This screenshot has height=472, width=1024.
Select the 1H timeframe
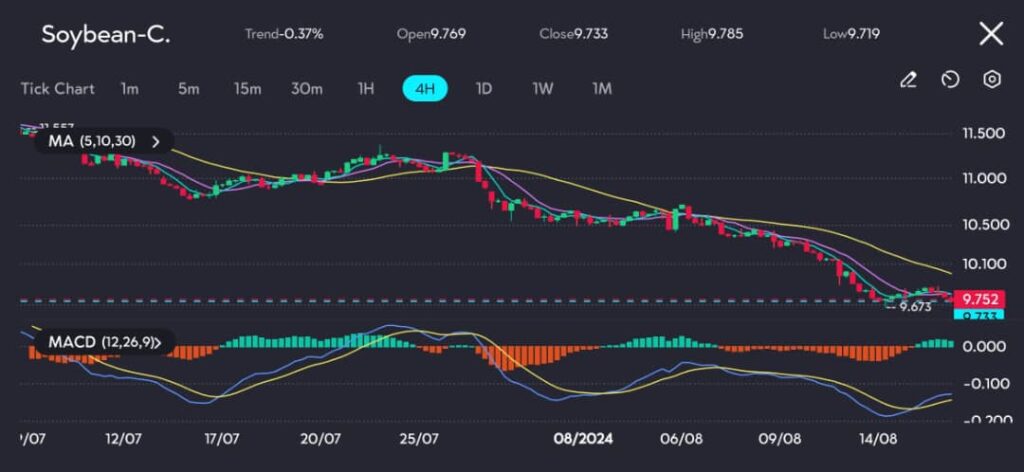pyautogui.click(x=366, y=89)
